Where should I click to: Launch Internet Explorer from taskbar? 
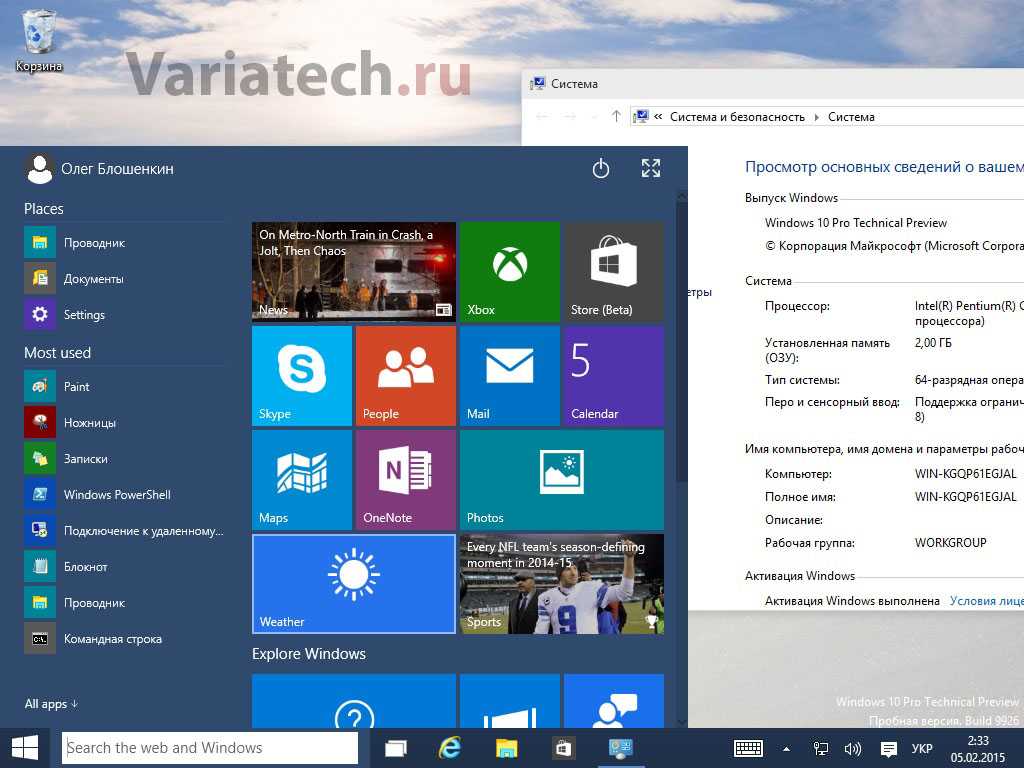(449, 748)
